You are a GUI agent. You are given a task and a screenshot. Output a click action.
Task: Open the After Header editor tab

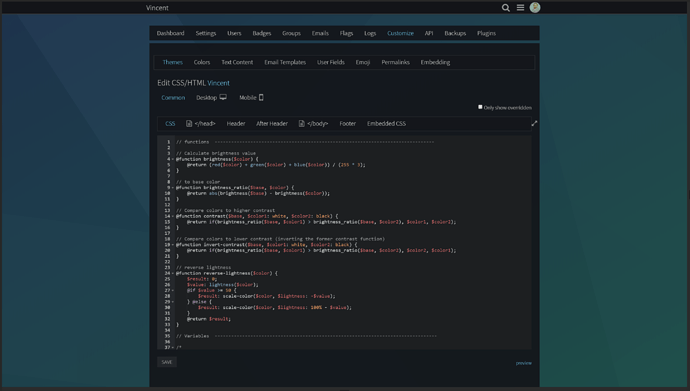point(272,124)
